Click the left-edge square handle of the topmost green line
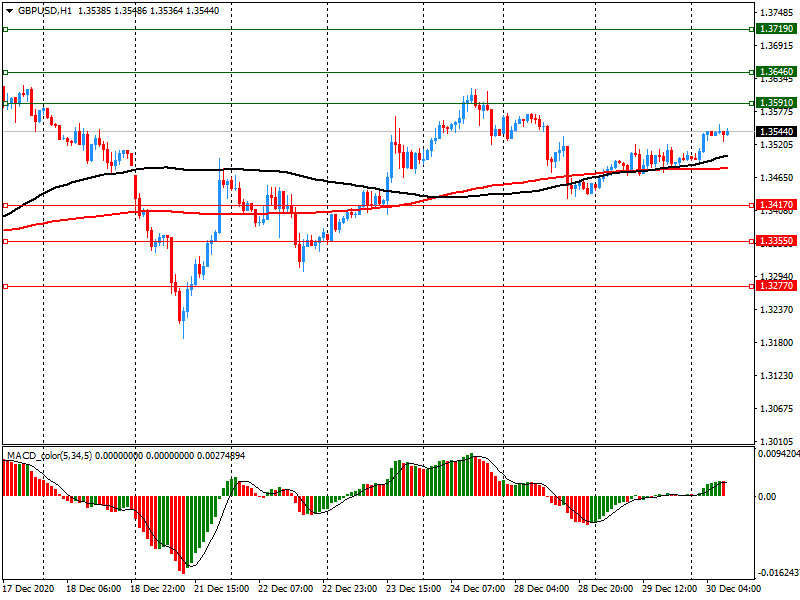Viewport: 800px width, 600px height. coord(5,30)
